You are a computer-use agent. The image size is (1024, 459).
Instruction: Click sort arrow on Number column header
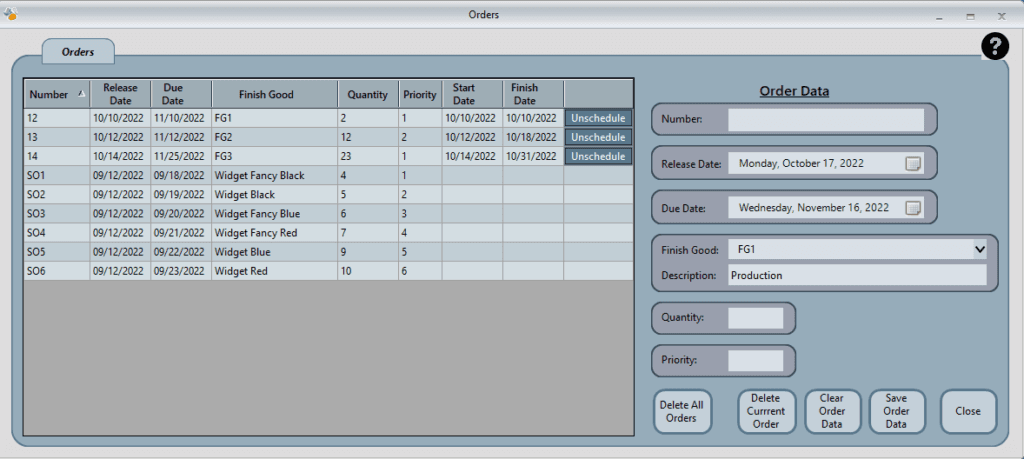point(81,94)
